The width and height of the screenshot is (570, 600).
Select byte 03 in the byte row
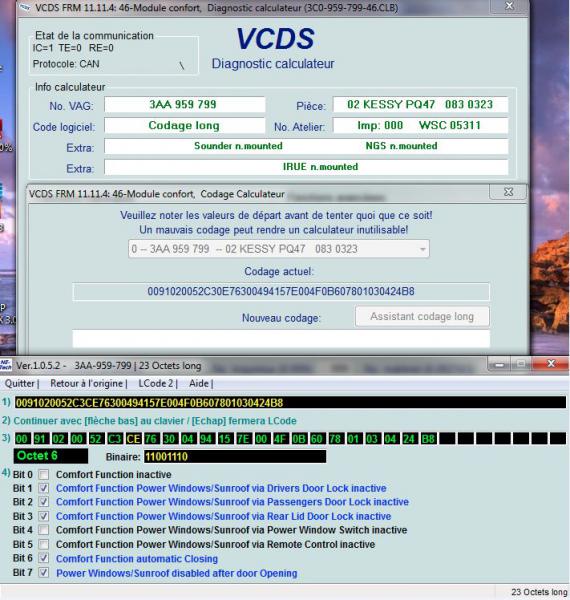click(x=372, y=439)
